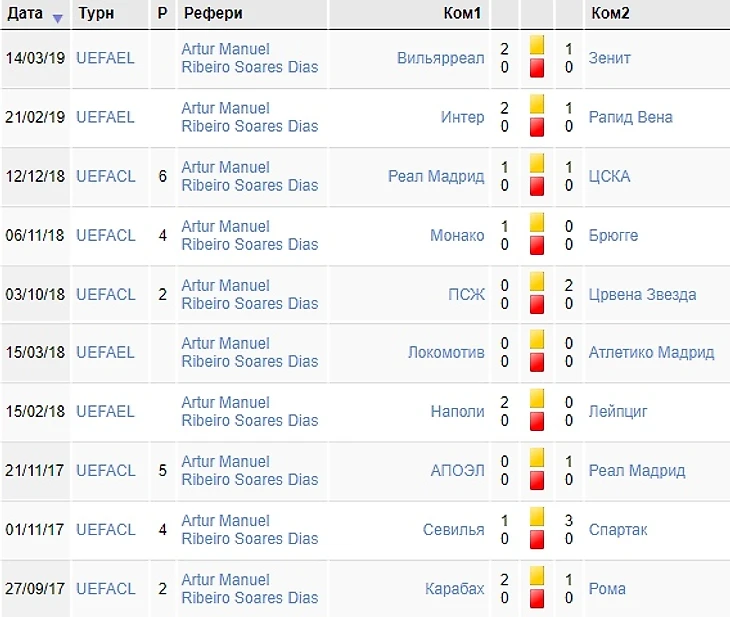Image resolution: width=730 pixels, height=617 pixels.
Task: Click the Ком1 column header
Action: [462, 14]
